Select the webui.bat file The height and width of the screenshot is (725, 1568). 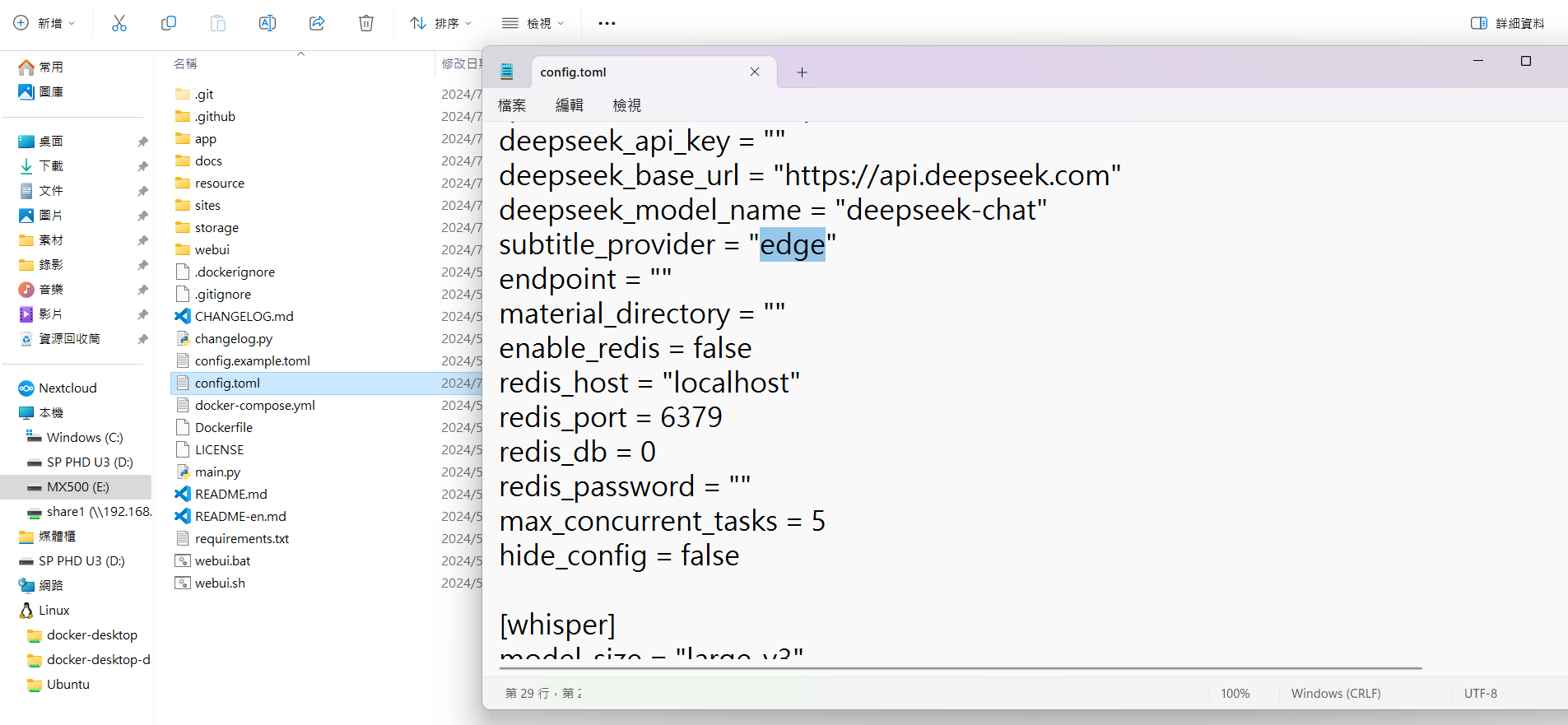click(x=213, y=560)
